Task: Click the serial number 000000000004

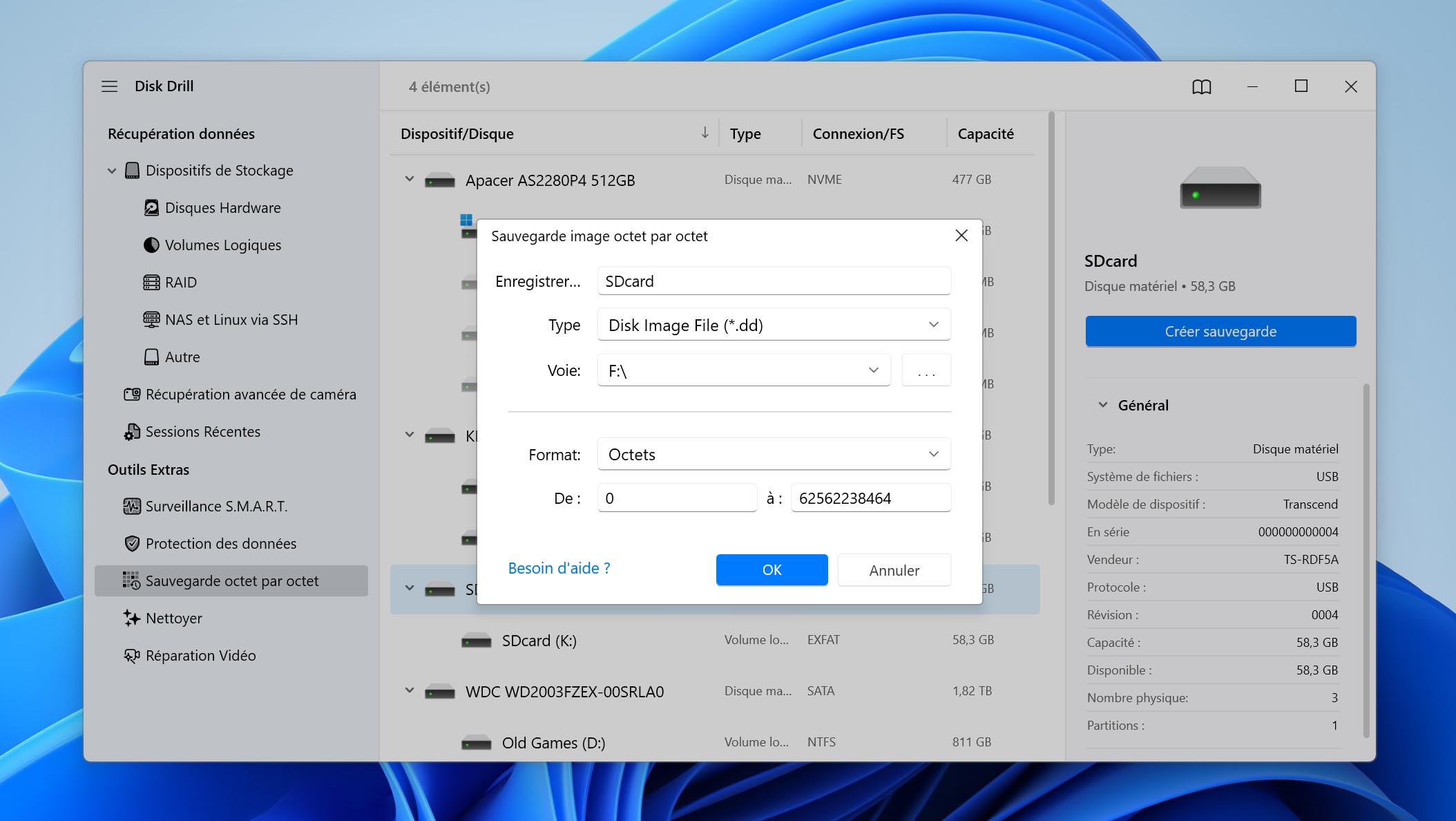Action: point(1298,532)
